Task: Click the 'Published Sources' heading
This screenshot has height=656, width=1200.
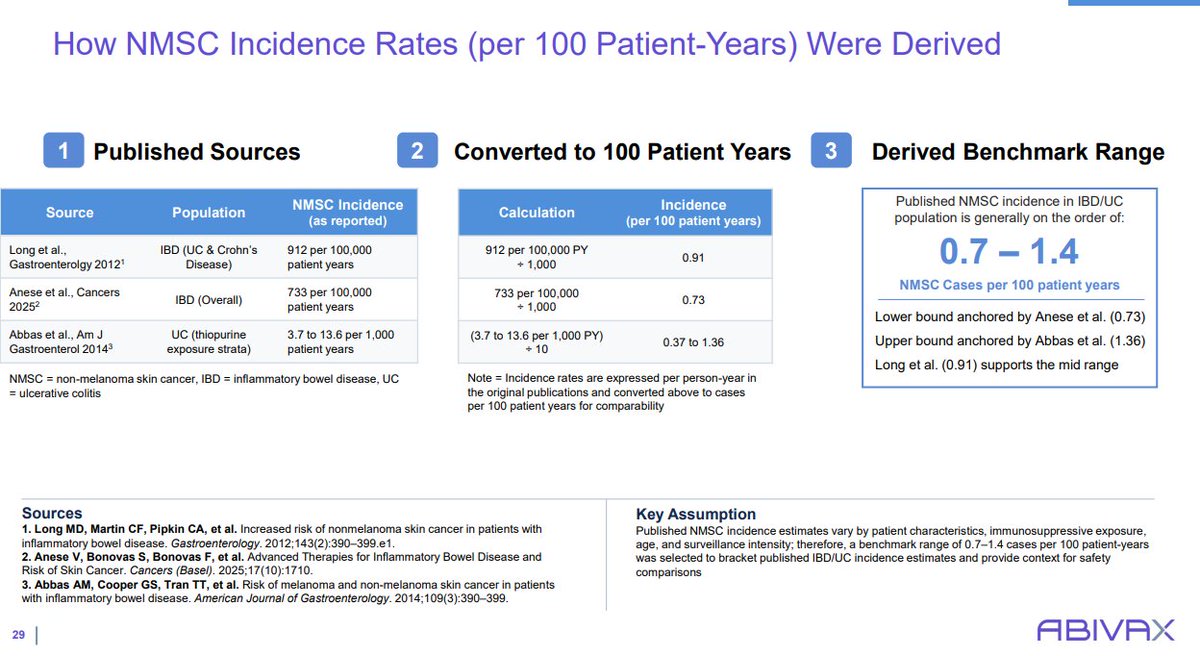Action: pyautogui.click(x=197, y=152)
